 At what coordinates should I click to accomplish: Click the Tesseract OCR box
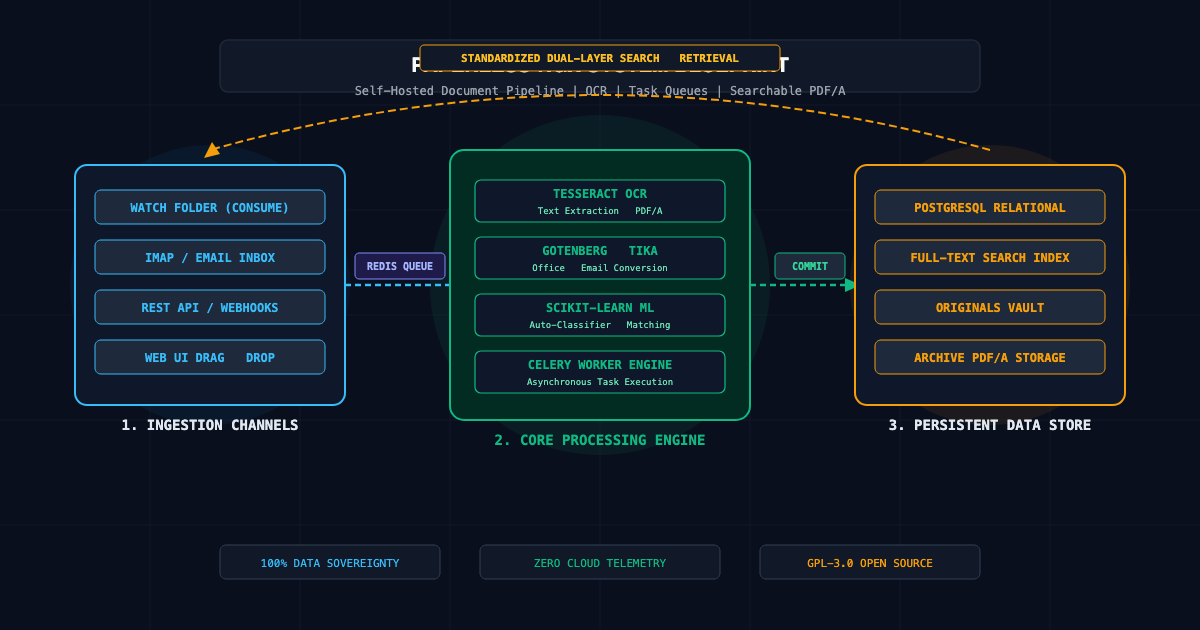coord(600,201)
